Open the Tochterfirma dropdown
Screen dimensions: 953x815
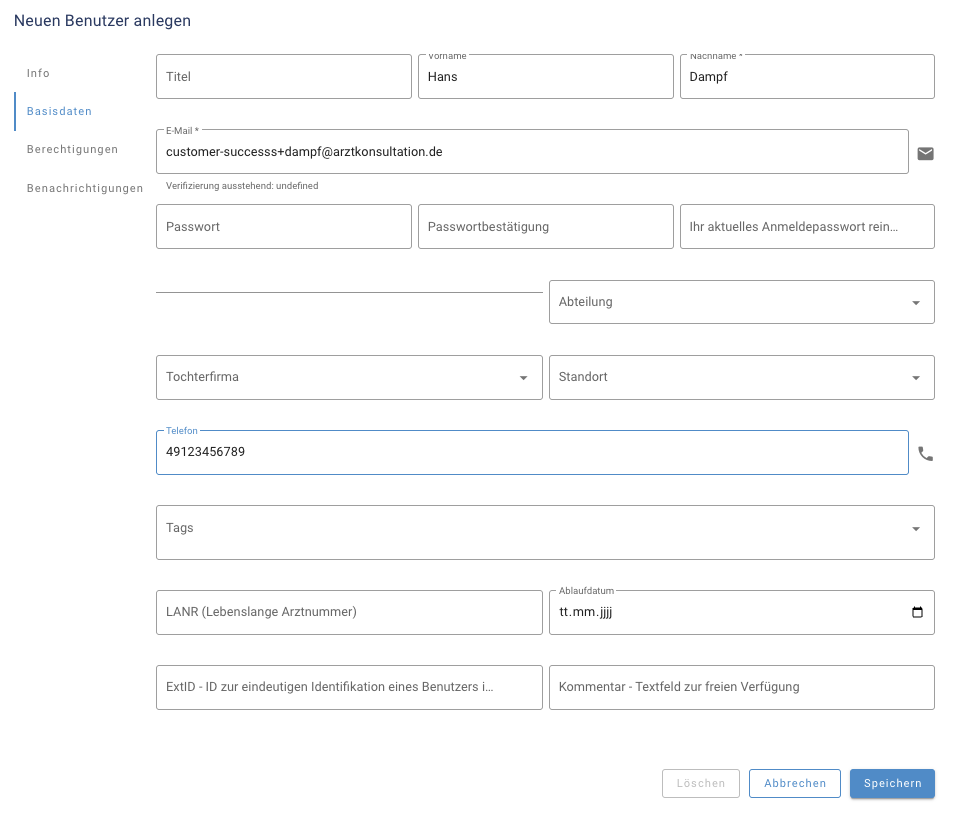pyautogui.click(x=522, y=378)
